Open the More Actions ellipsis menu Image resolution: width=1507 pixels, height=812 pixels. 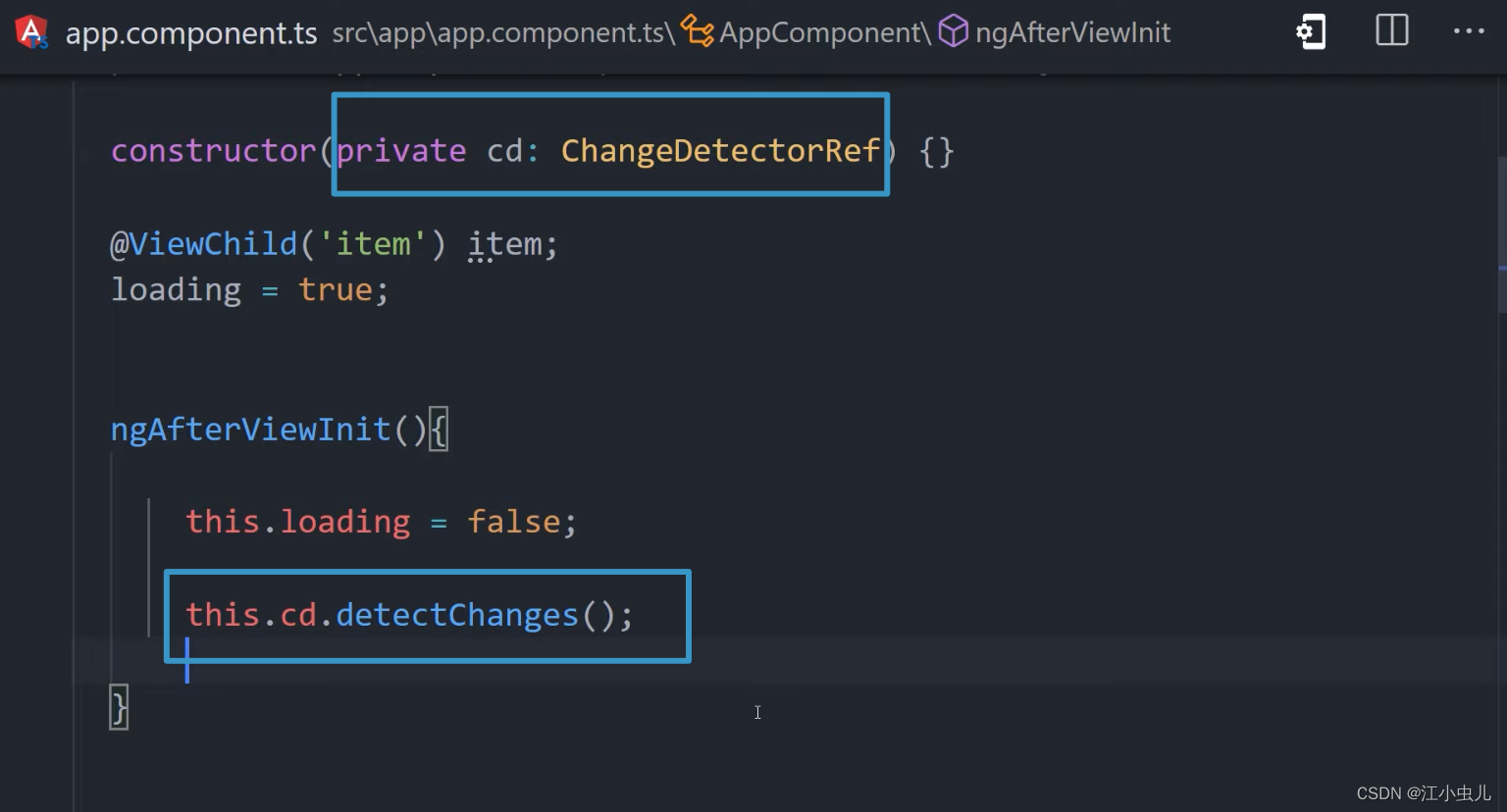pyautogui.click(x=1468, y=31)
